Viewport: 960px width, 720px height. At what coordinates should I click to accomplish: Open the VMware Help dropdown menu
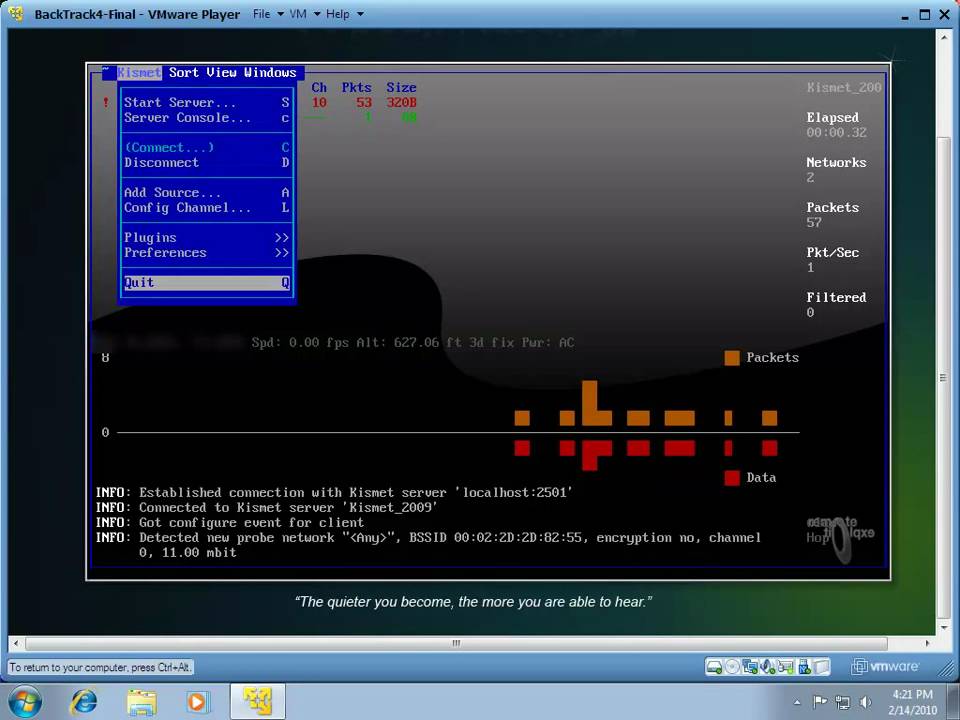pos(344,13)
